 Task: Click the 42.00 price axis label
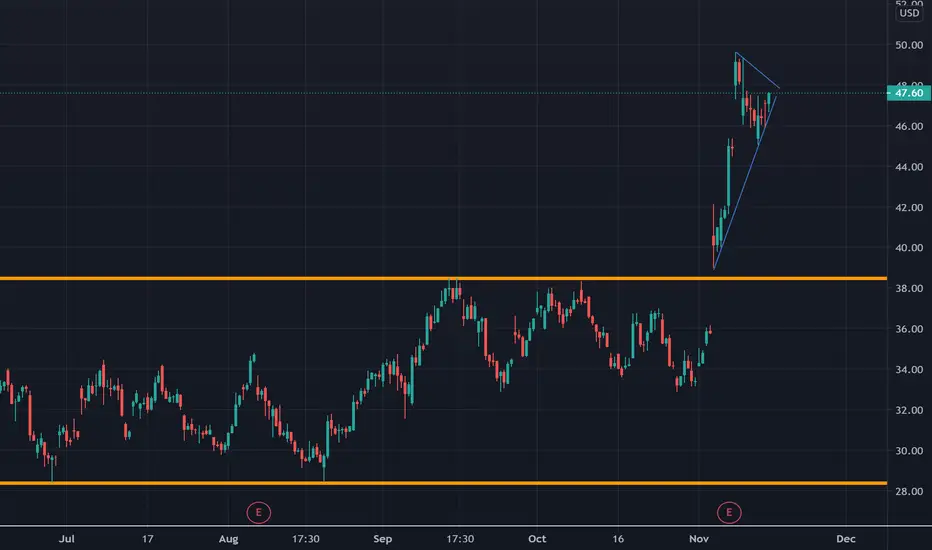909,208
